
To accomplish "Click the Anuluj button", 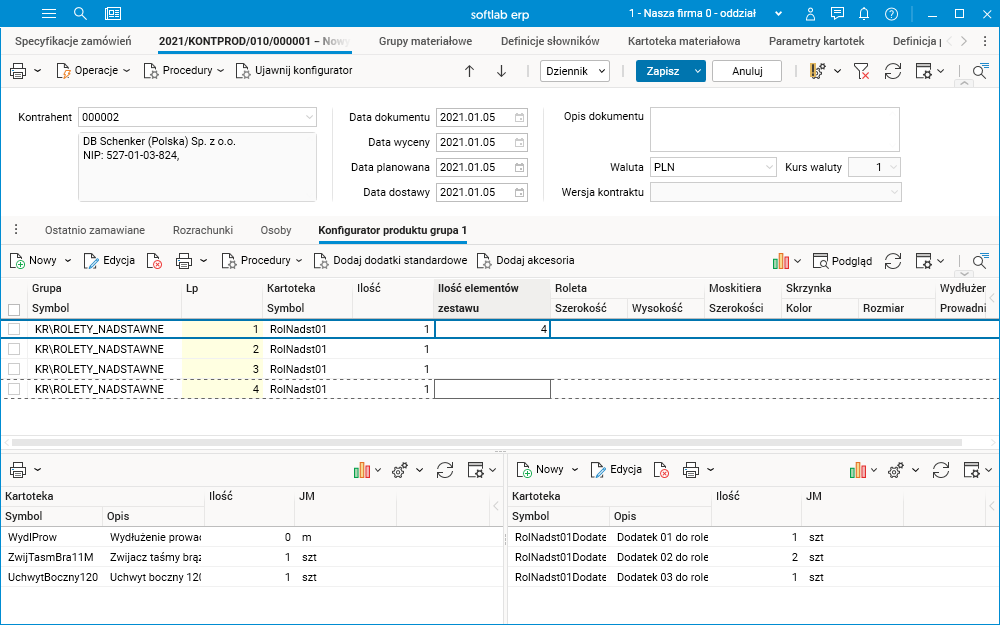I will pos(746,71).
